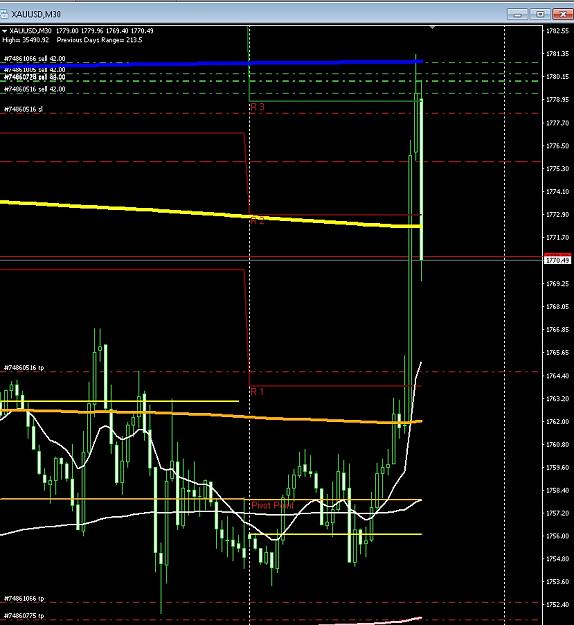Select the #74860516 sell 42.00 order label
The image size is (574, 625).
(35, 89)
